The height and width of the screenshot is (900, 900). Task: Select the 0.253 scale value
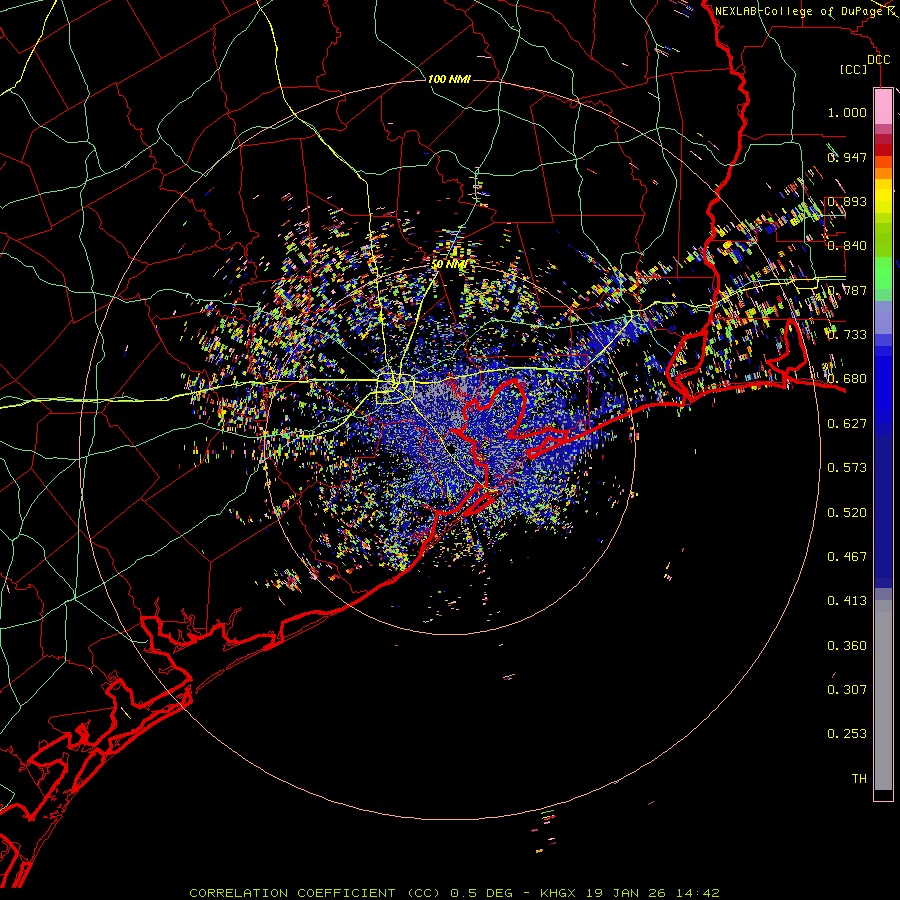[847, 734]
